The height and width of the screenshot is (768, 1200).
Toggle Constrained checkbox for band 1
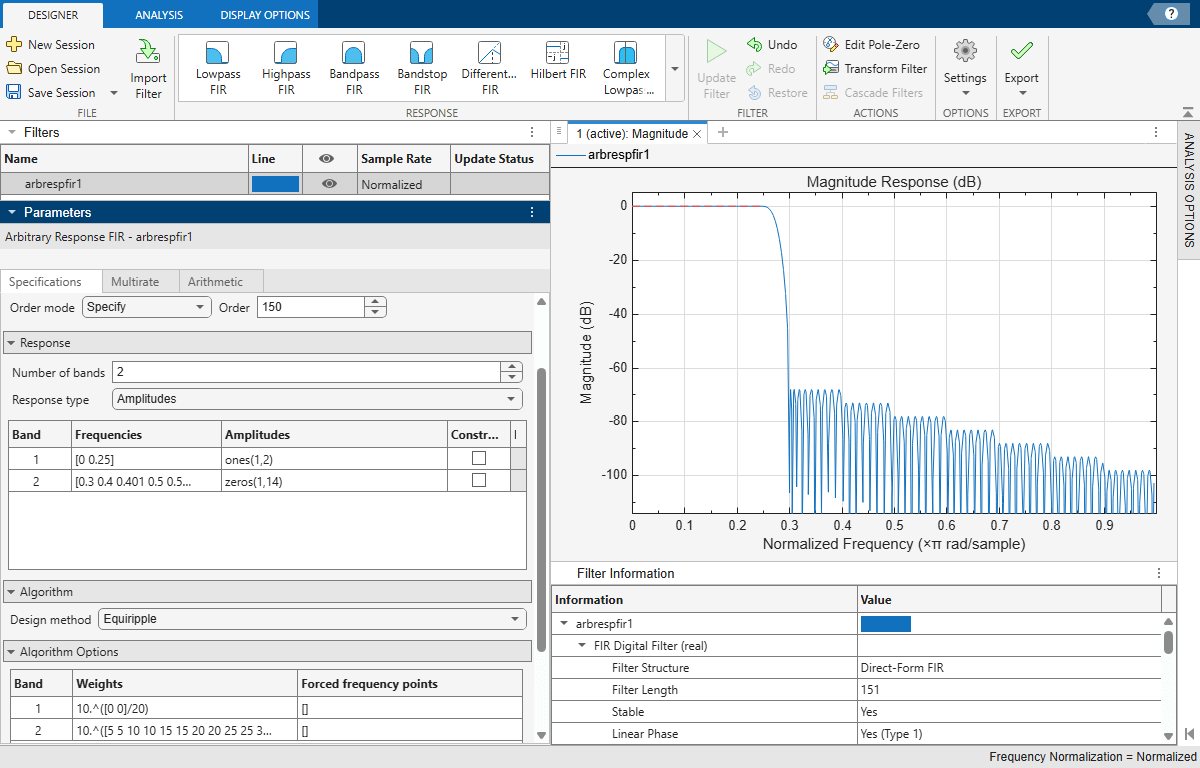click(479, 458)
